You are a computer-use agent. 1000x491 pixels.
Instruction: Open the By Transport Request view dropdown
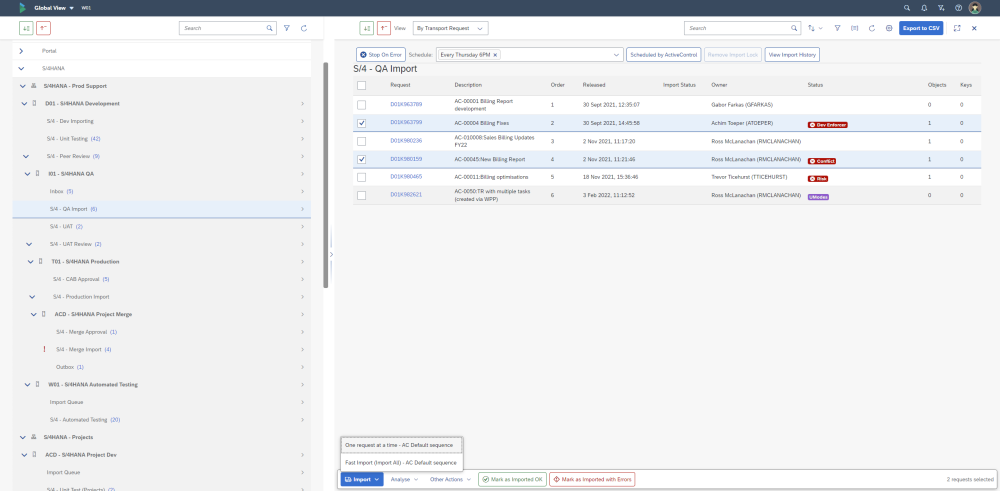pyautogui.click(x=450, y=28)
